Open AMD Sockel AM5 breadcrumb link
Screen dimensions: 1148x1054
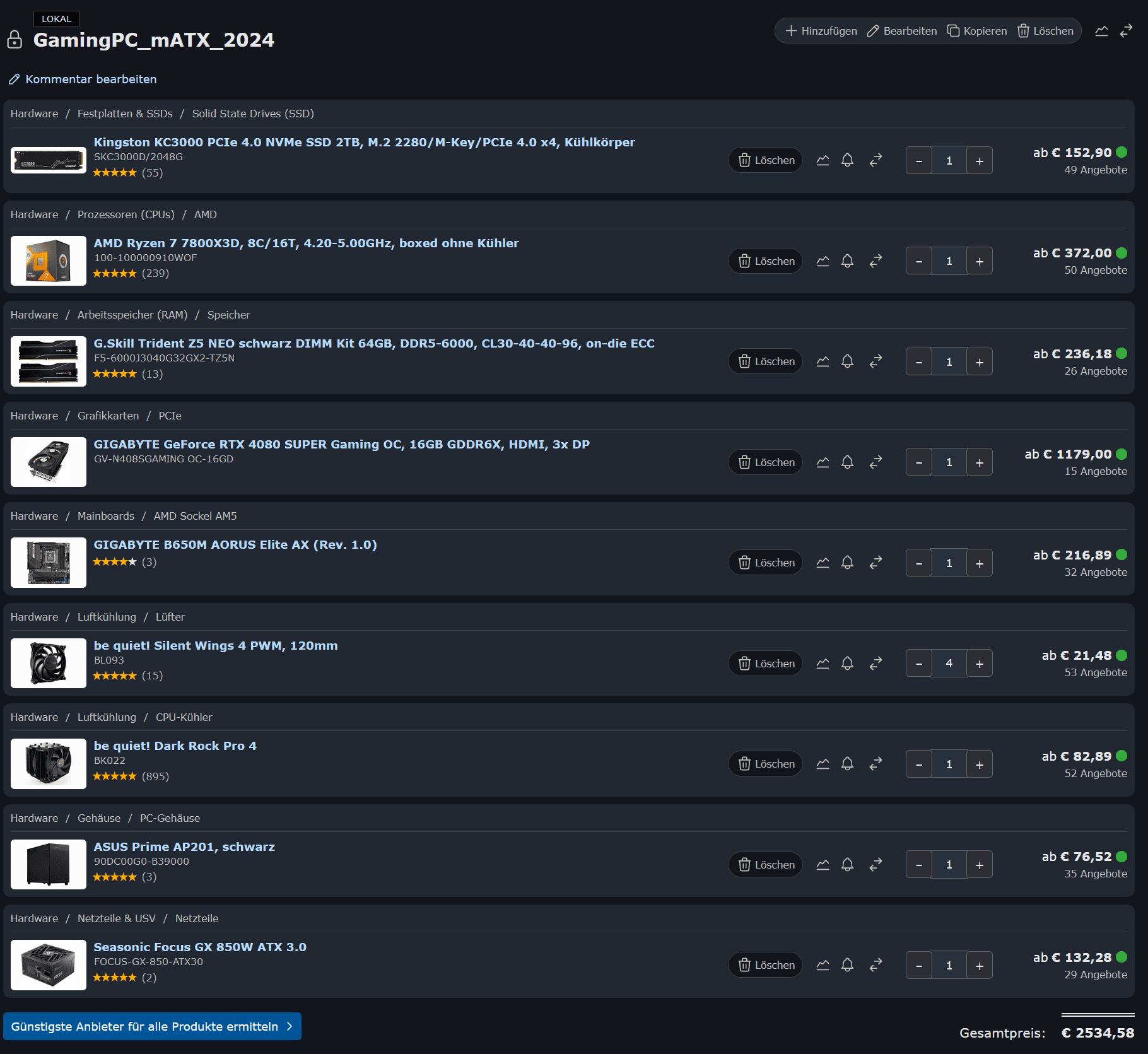point(196,516)
